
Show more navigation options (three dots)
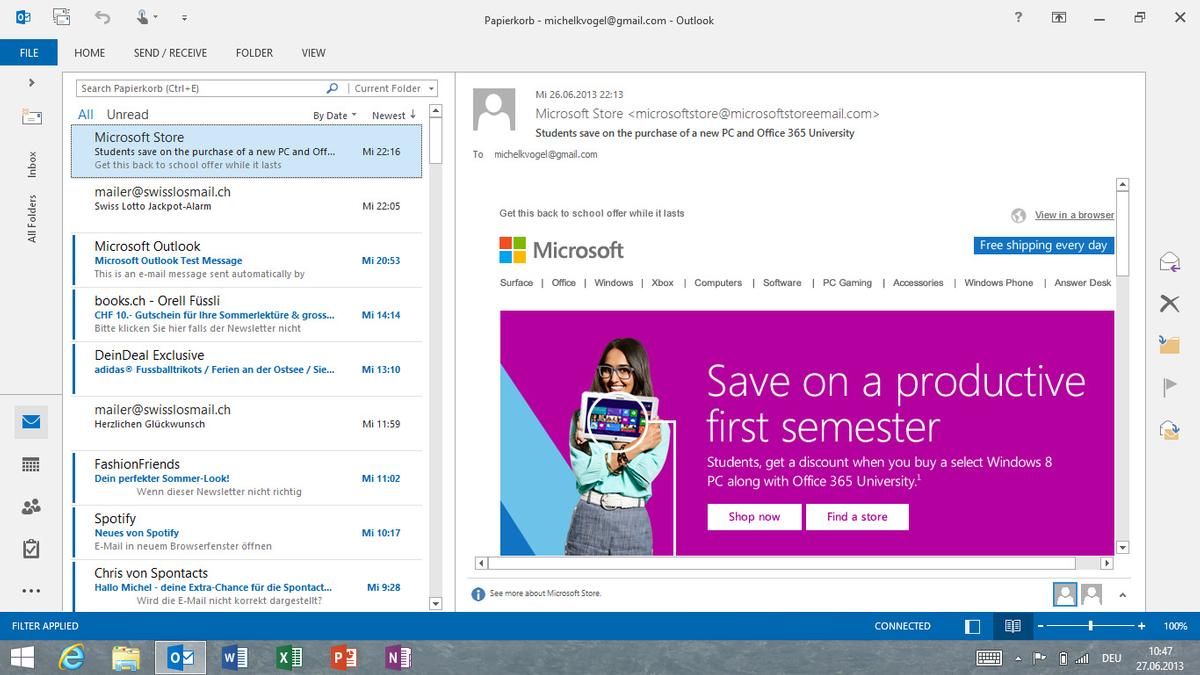[31, 591]
